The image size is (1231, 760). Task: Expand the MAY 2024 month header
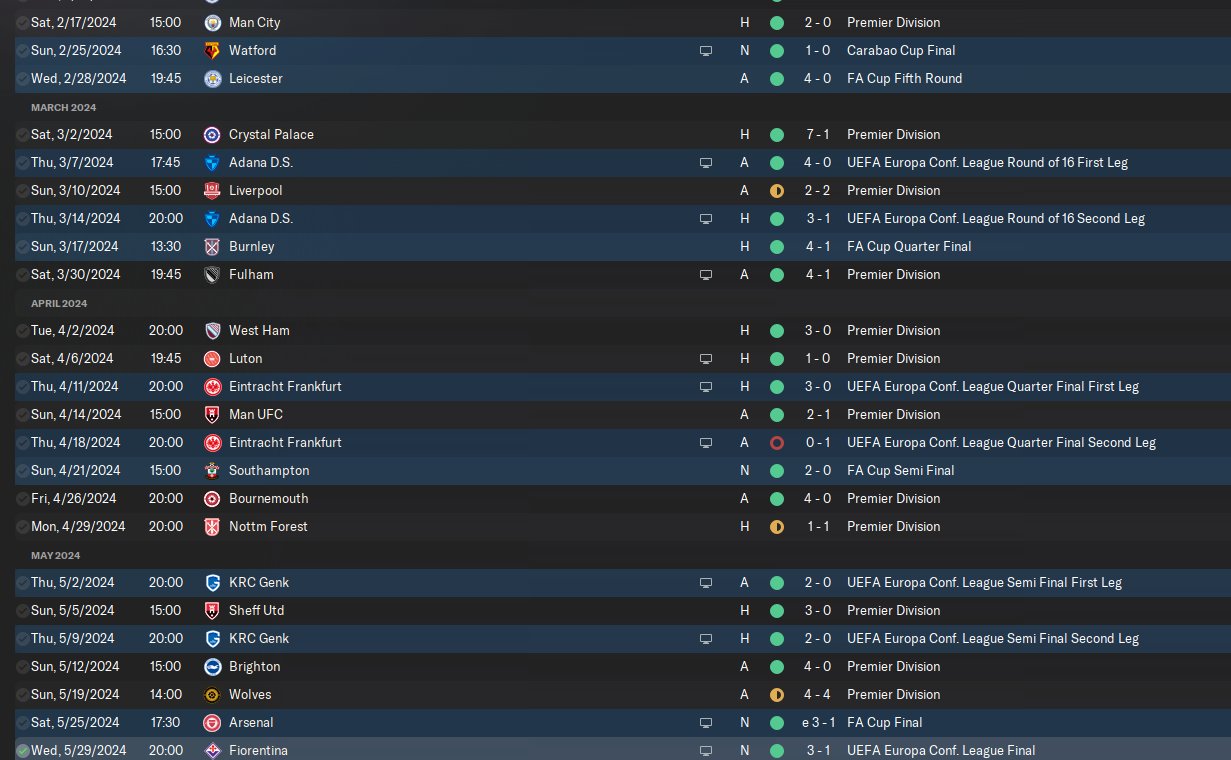coord(55,555)
